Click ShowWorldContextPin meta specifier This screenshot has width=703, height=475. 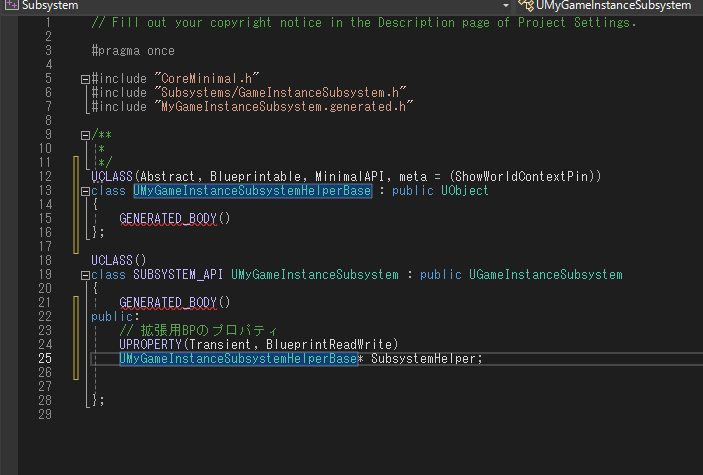point(522,176)
